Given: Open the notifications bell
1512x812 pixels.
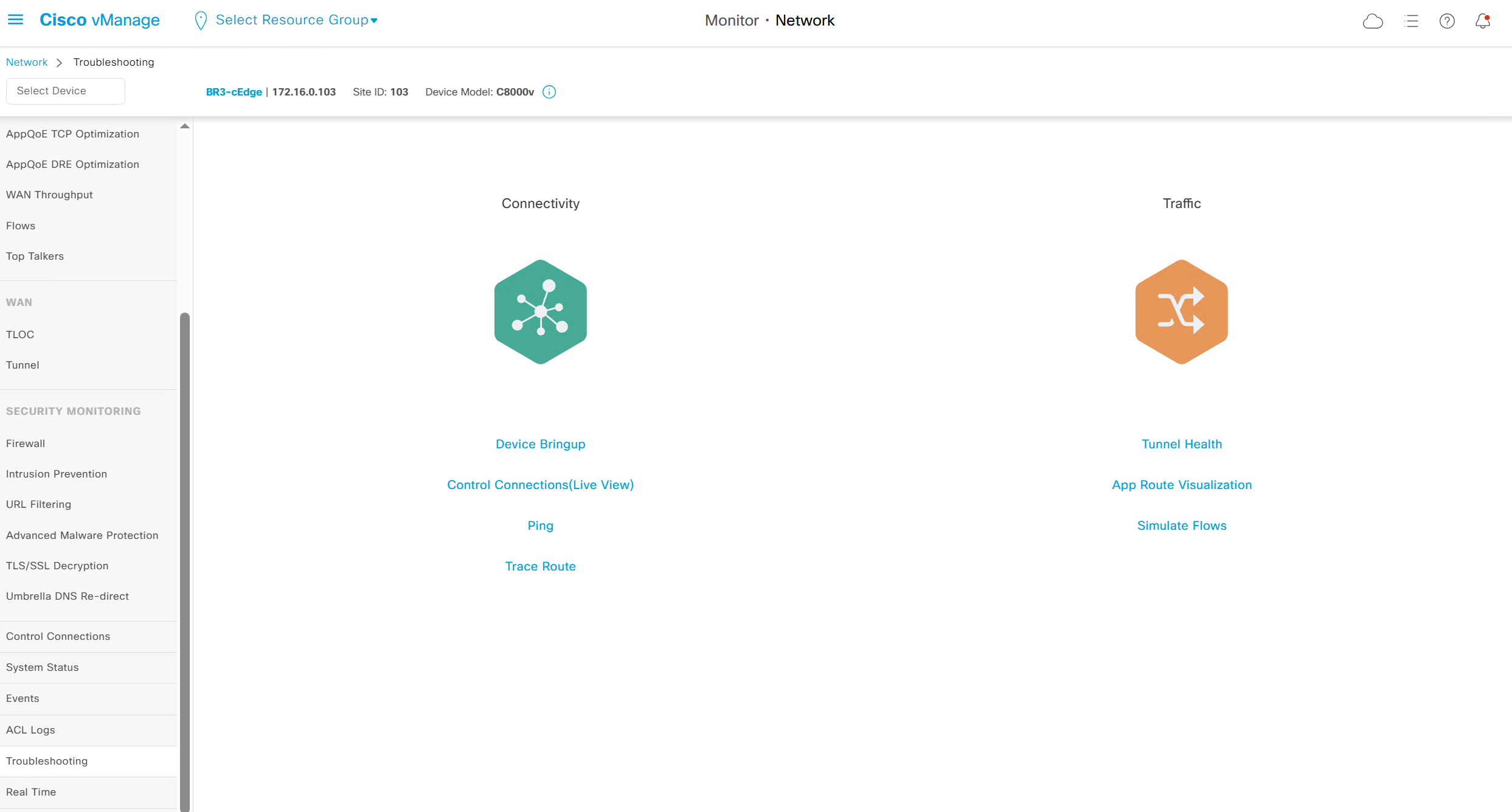Looking at the screenshot, I should pos(1483,21).
